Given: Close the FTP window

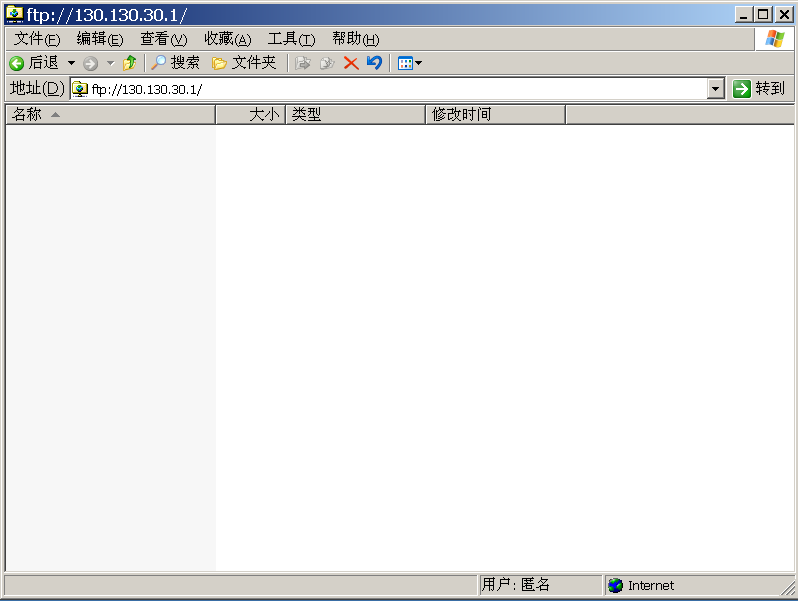Looking at the screenshot, I should (x=785, y=15).
